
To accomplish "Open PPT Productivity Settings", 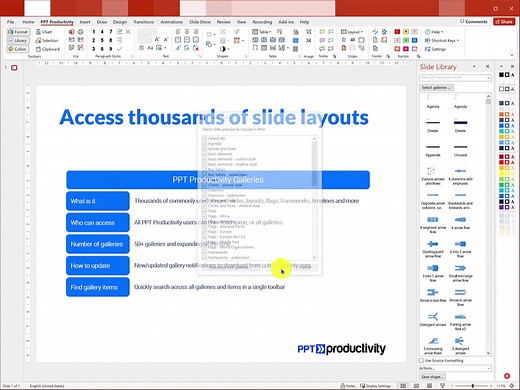I will 435,49.
